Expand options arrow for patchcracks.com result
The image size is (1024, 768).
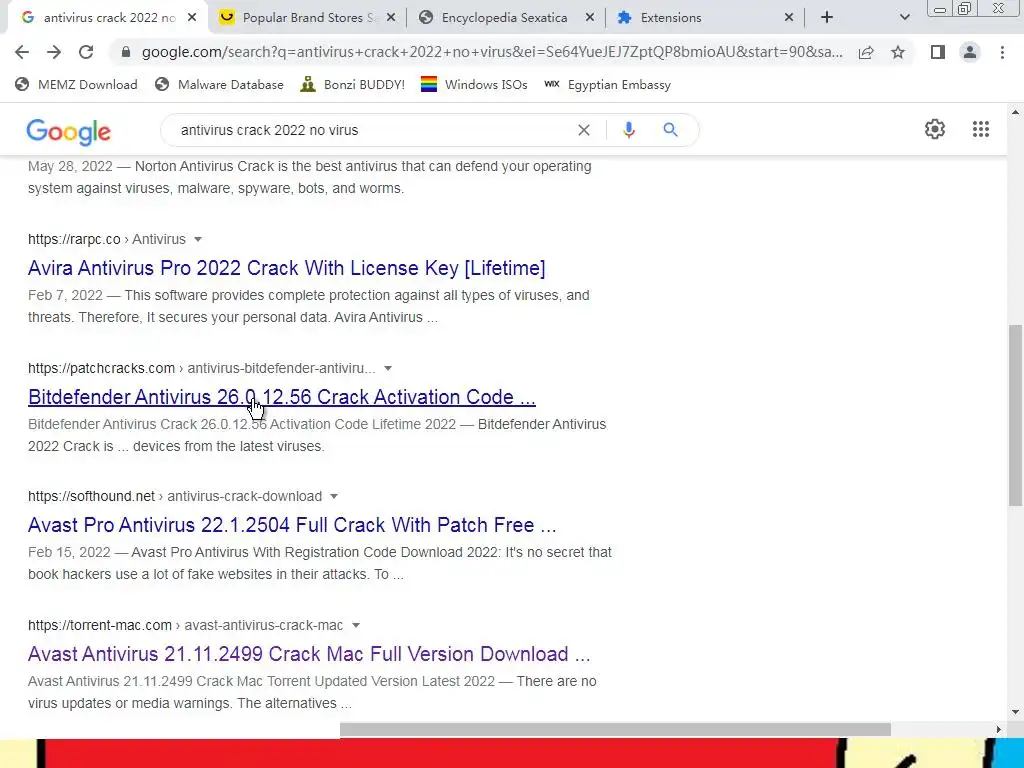coord(388,368)
